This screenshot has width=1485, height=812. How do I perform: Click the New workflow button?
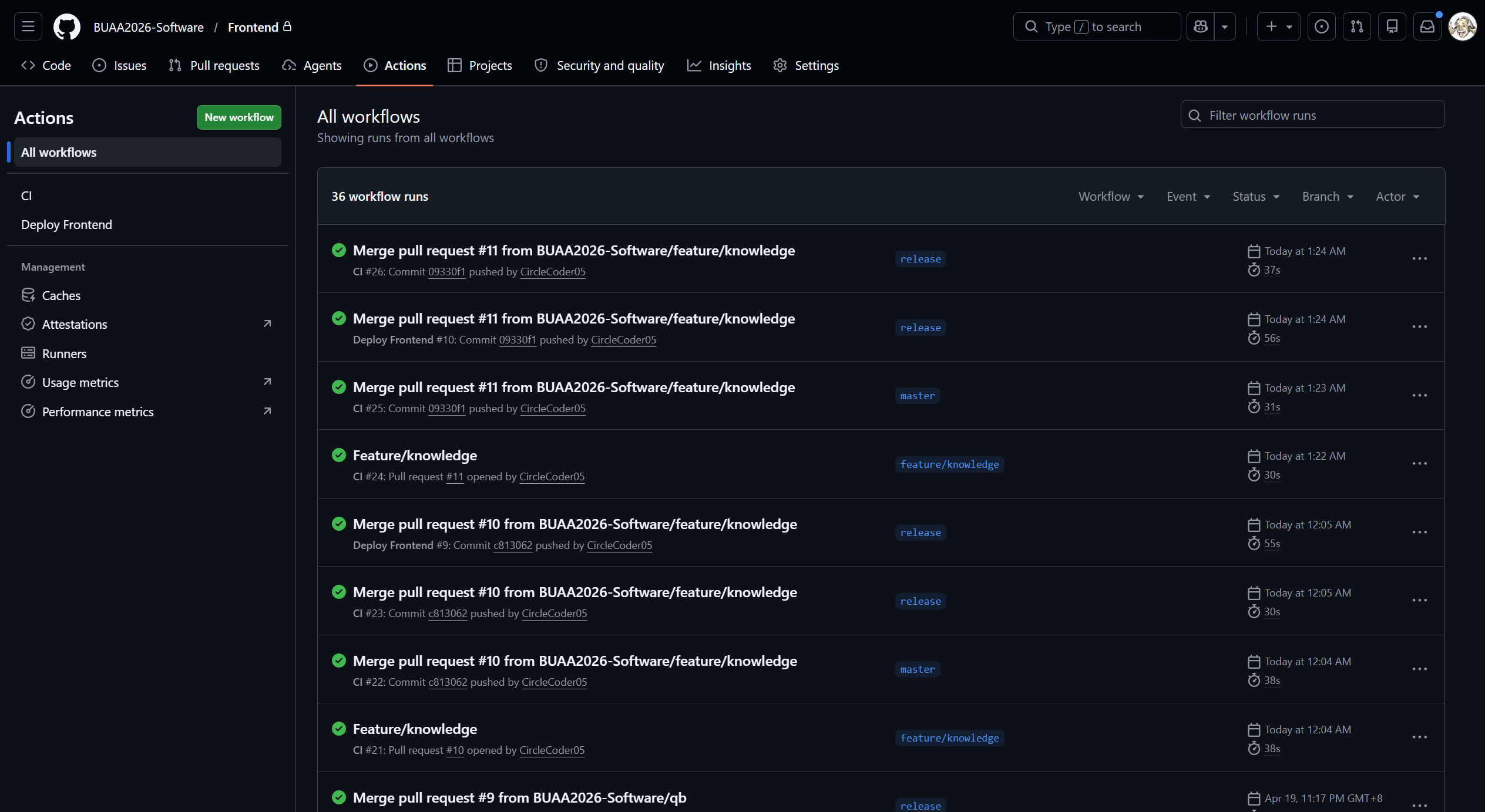(x=239, y=117)
